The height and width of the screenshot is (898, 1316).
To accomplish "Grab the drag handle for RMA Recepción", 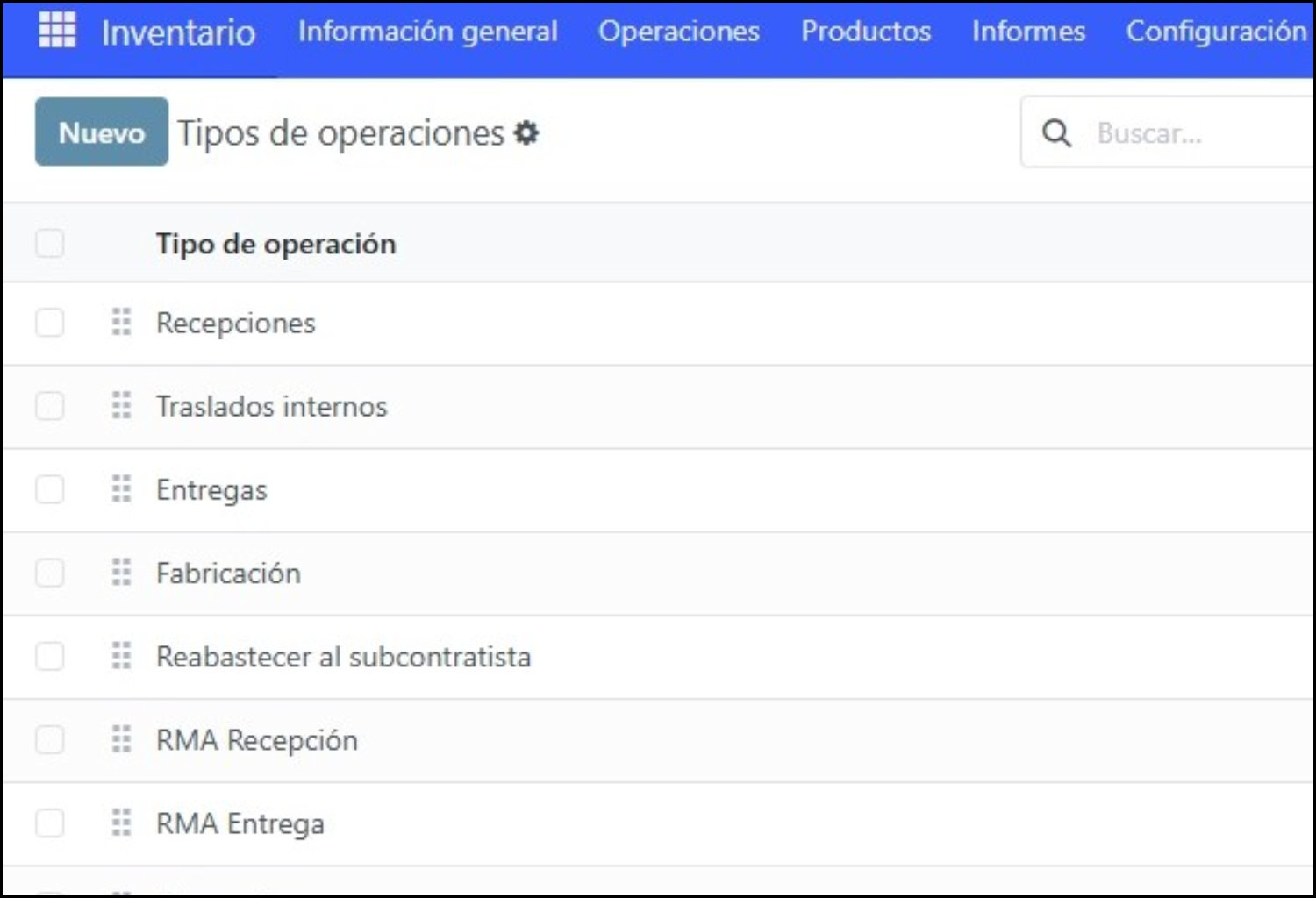I will point(122,740).
